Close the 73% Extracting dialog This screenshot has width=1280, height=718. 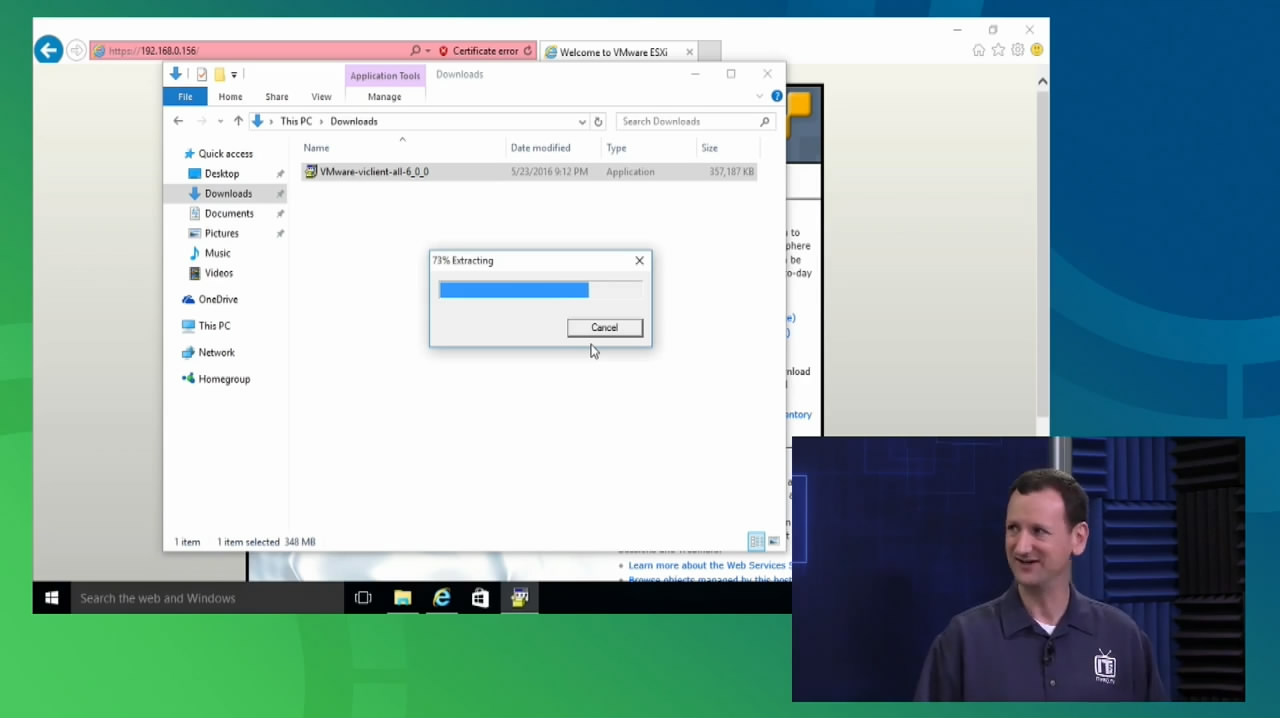click(640, 261)
